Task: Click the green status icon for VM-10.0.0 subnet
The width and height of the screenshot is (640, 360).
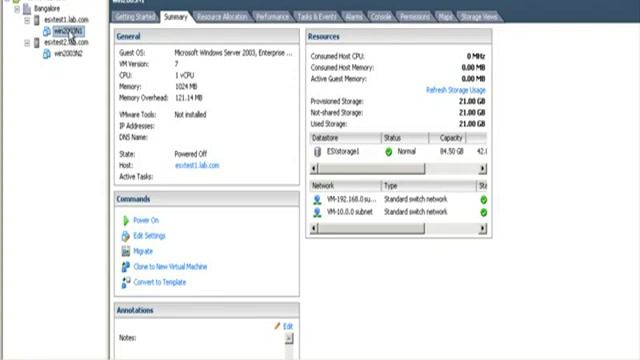Action: click(x=483, y=213)
